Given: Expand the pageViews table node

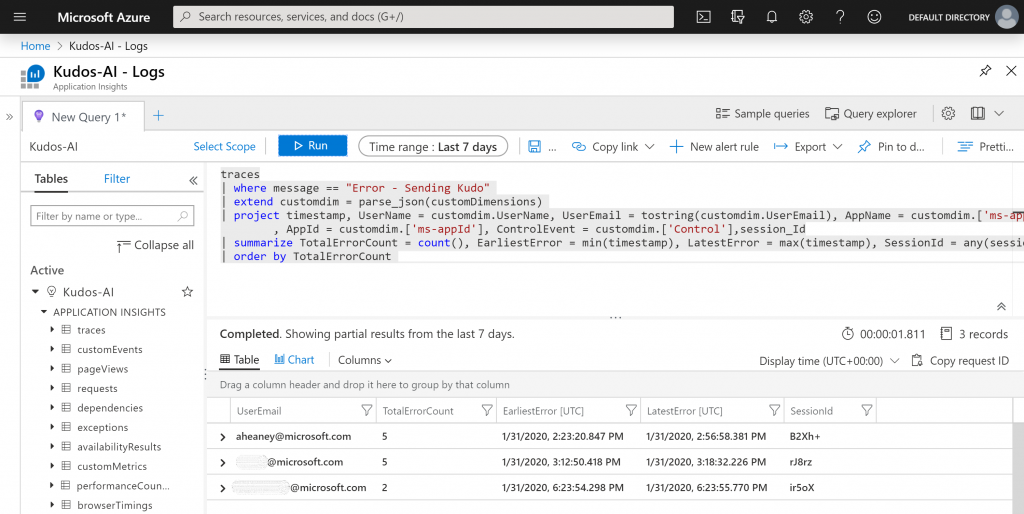Looking at the screenshot, I should click(x=52, y=368).
